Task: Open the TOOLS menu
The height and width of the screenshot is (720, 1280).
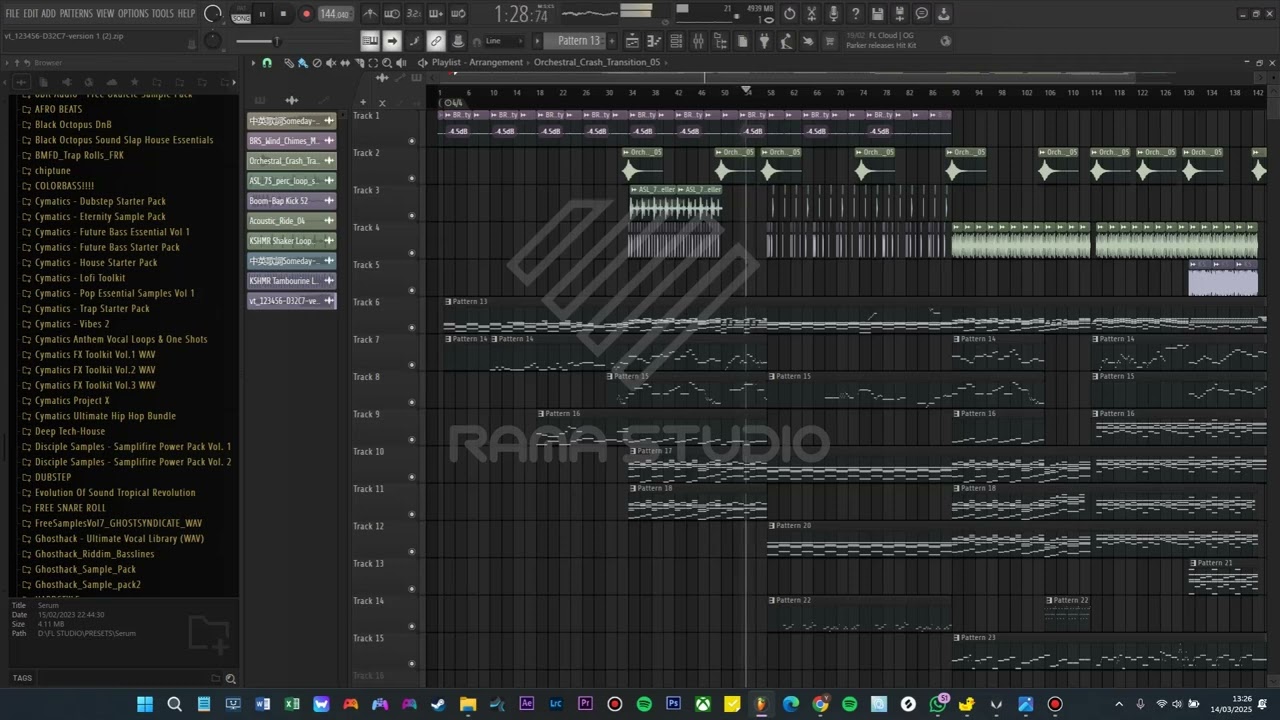Action: pyautogui.click(x=163, y=13)
